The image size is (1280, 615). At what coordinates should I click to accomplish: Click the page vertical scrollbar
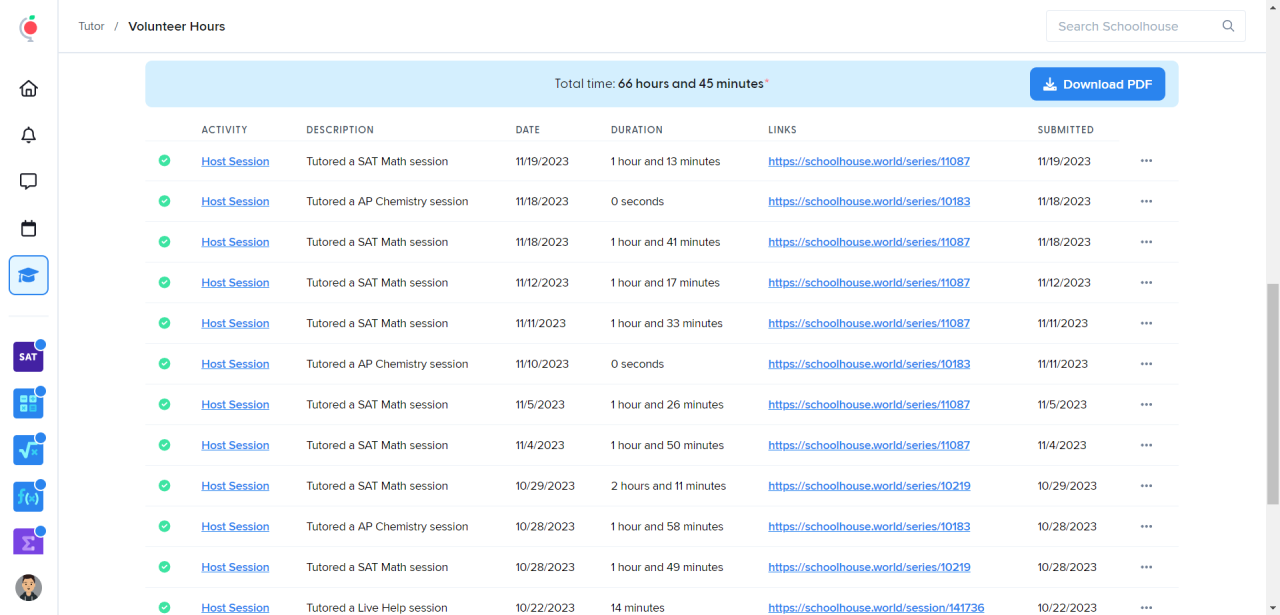click(x=1272, y=394)
